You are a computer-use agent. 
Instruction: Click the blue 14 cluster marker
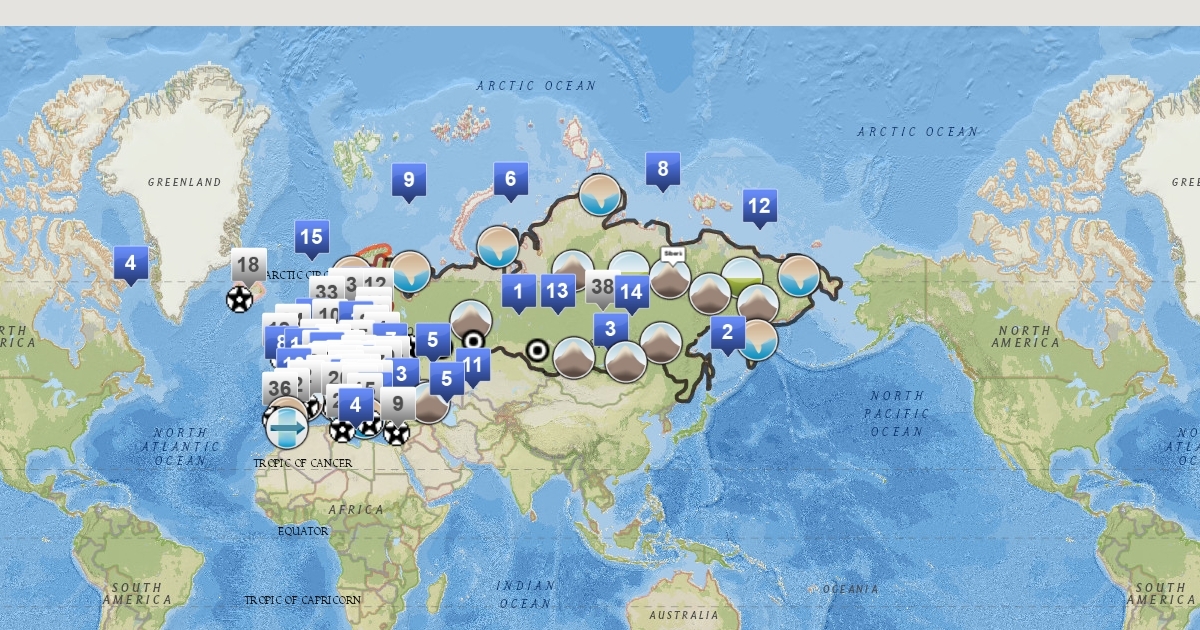[x=630, y=292]
